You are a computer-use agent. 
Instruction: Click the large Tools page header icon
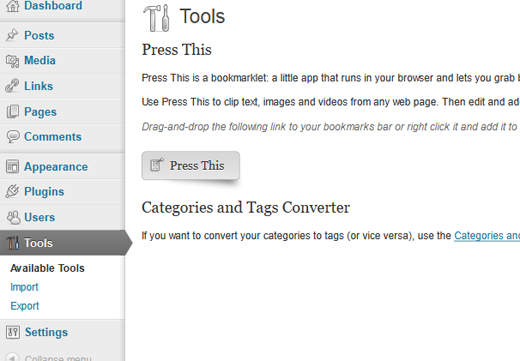156,18
